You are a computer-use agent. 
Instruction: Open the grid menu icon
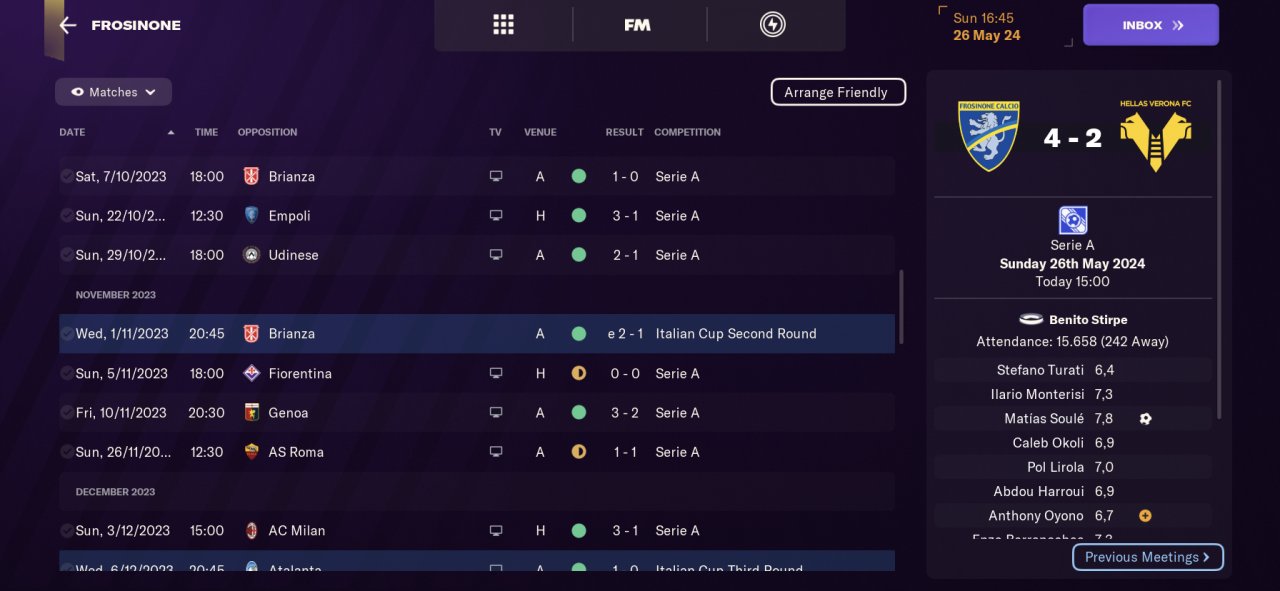[503, 25]
